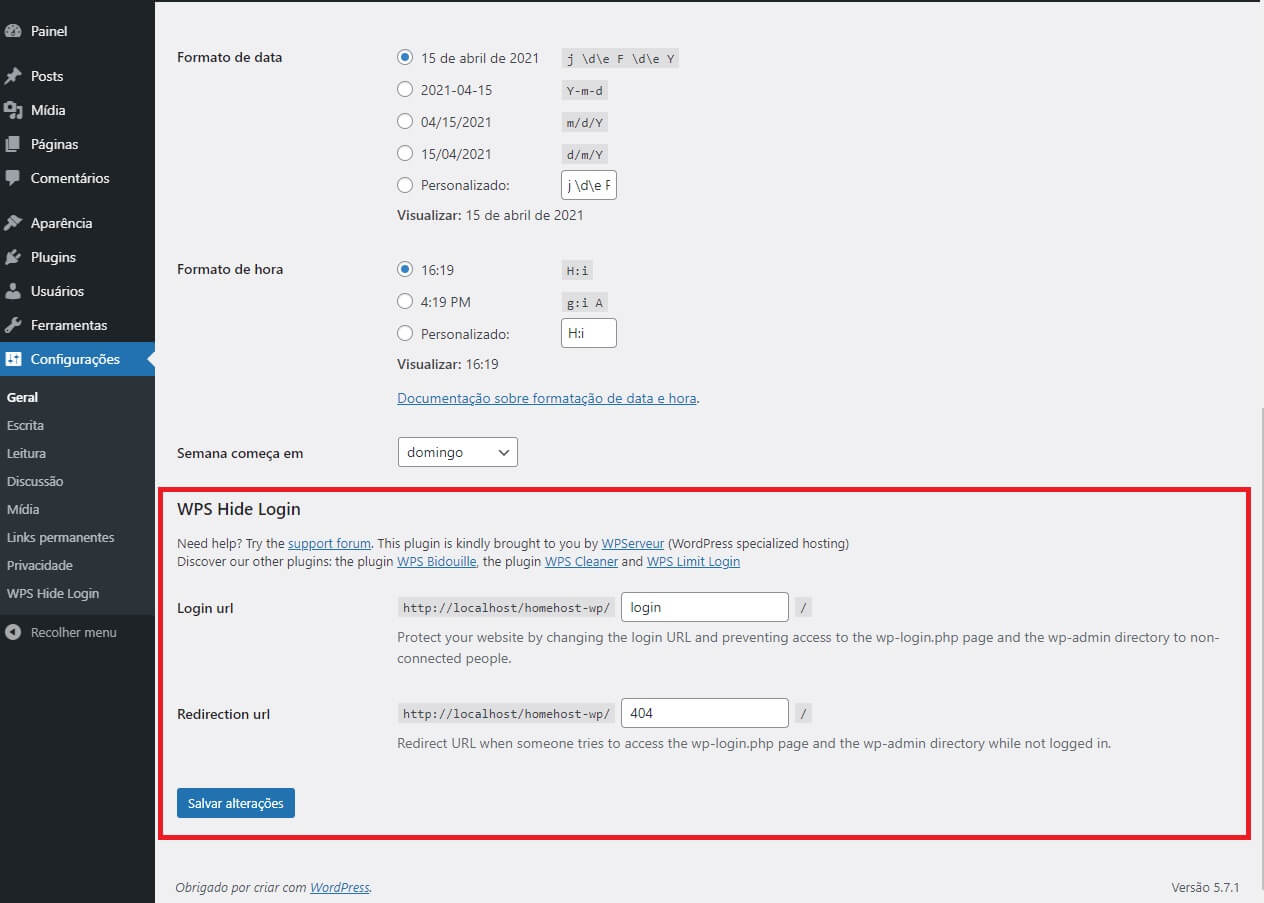Click the custom date format input field
Screen dimensions: 1264x903
[x=589, y=185]
